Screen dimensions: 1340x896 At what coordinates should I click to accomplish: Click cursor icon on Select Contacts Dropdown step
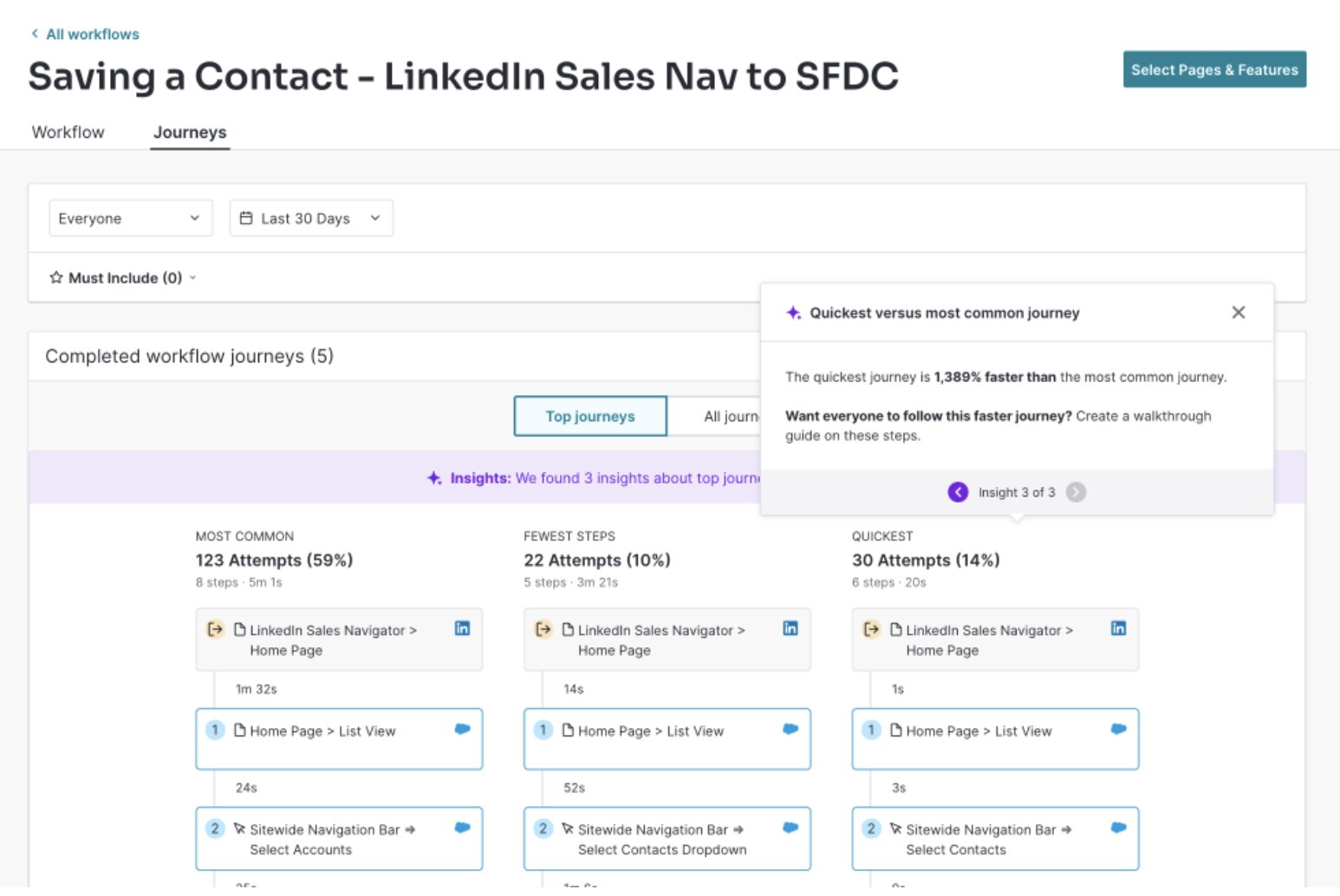pos(568,829)
